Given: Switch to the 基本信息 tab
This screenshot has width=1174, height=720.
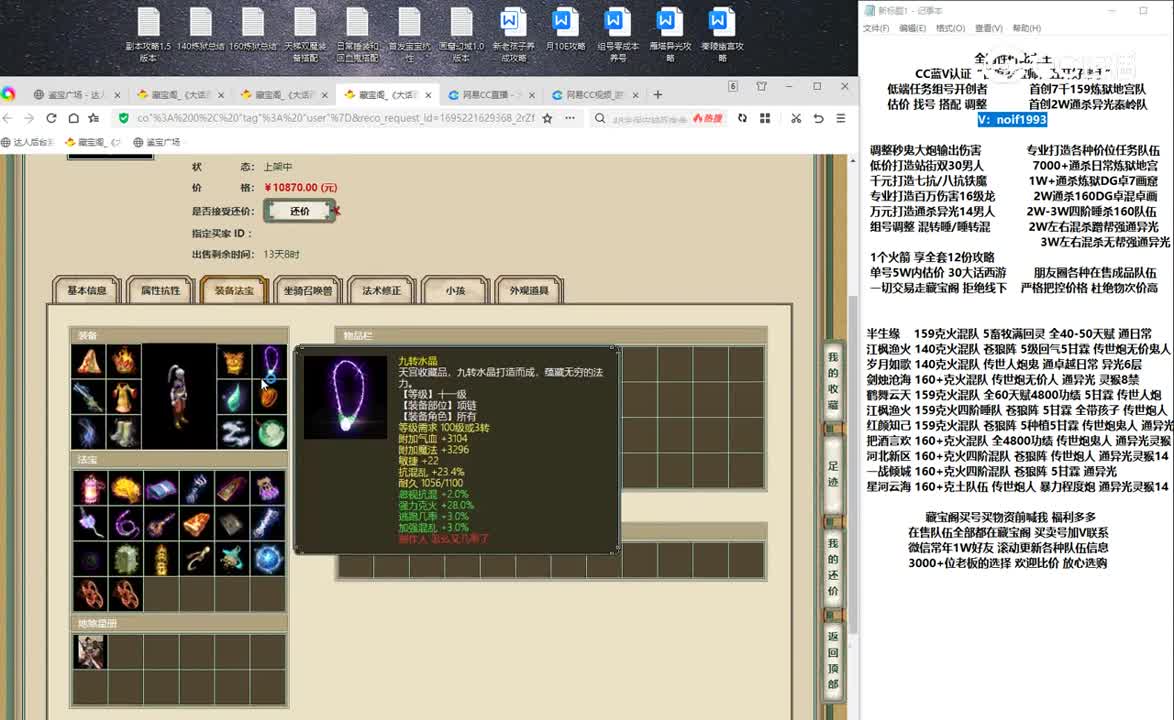Looking at the screenshot, I should (87, 290).
